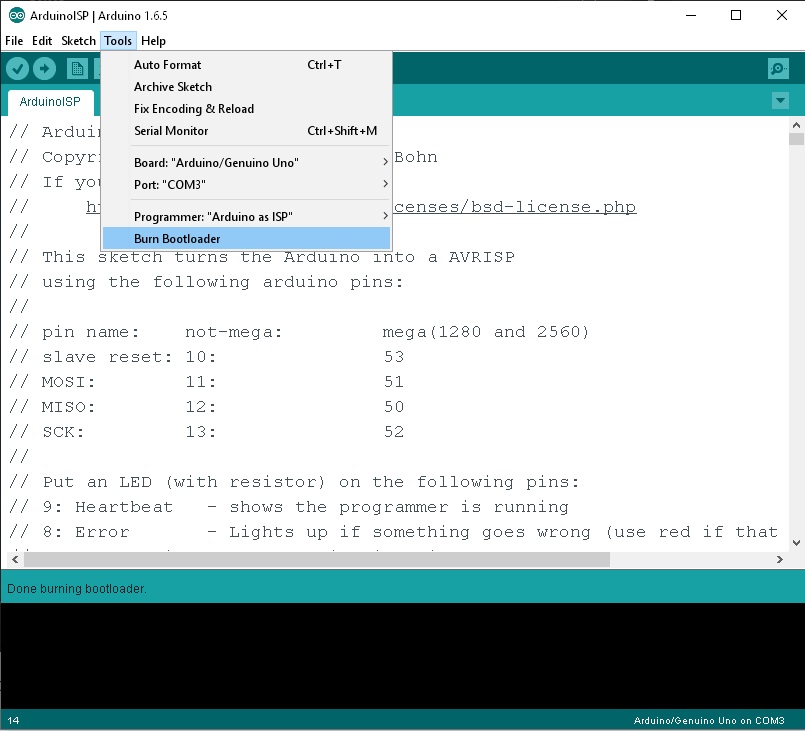805x731 pixels.
Task: Click line number 14 in status bar
Action: tap(13, 720)
